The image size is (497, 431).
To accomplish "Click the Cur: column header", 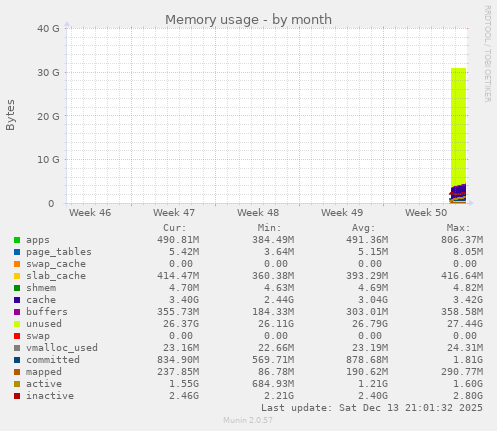I will pos(175,228).
